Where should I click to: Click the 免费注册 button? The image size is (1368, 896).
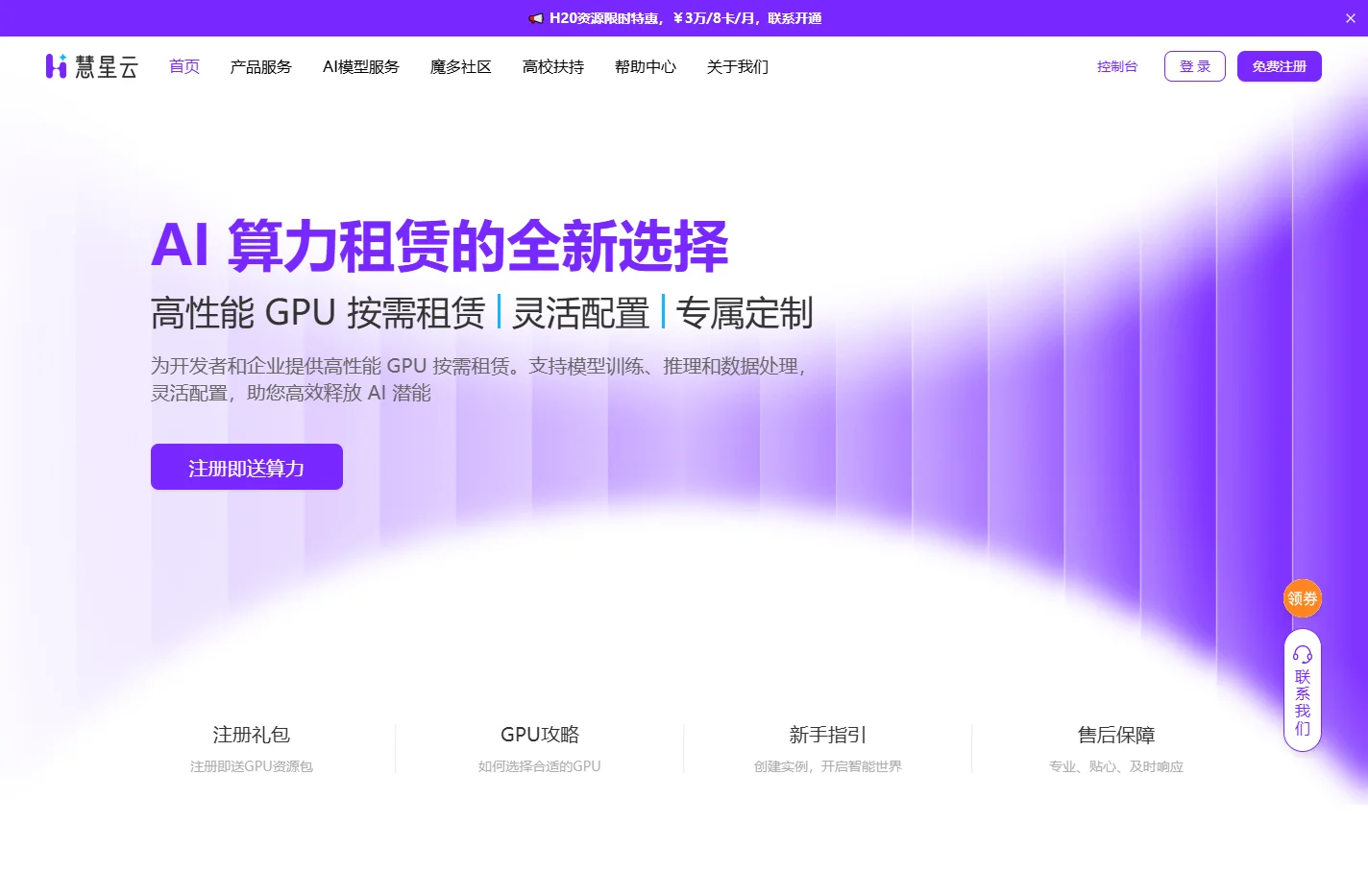(x=1280, y=66)
